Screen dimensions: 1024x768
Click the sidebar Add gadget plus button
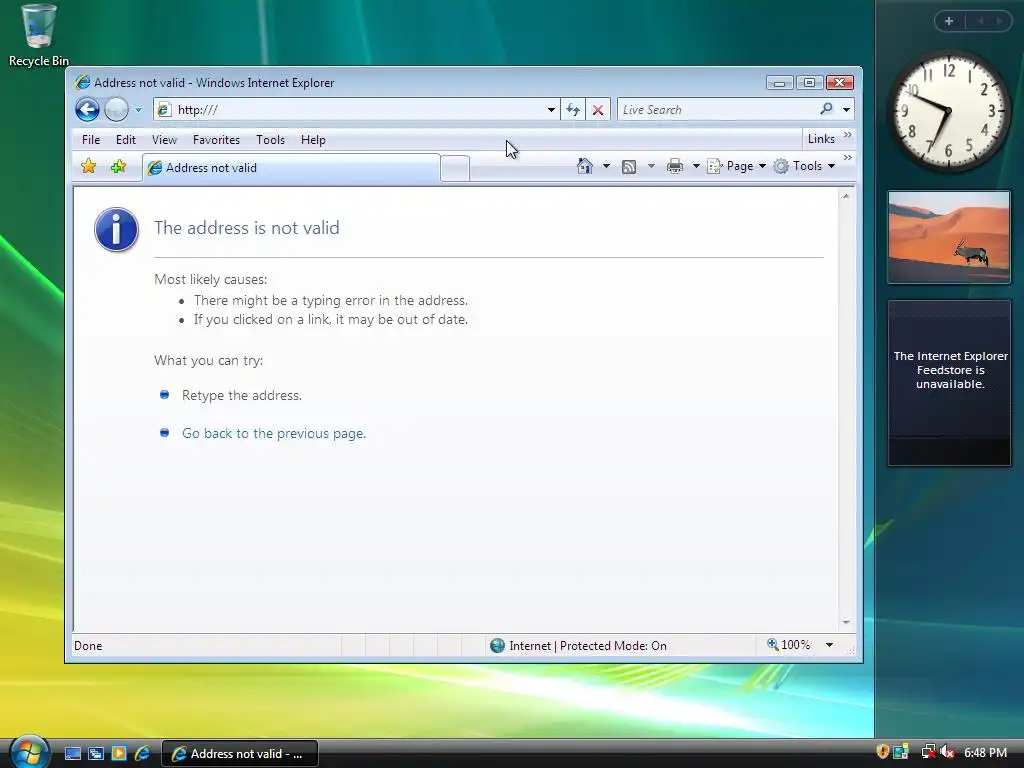click(949, 21)
